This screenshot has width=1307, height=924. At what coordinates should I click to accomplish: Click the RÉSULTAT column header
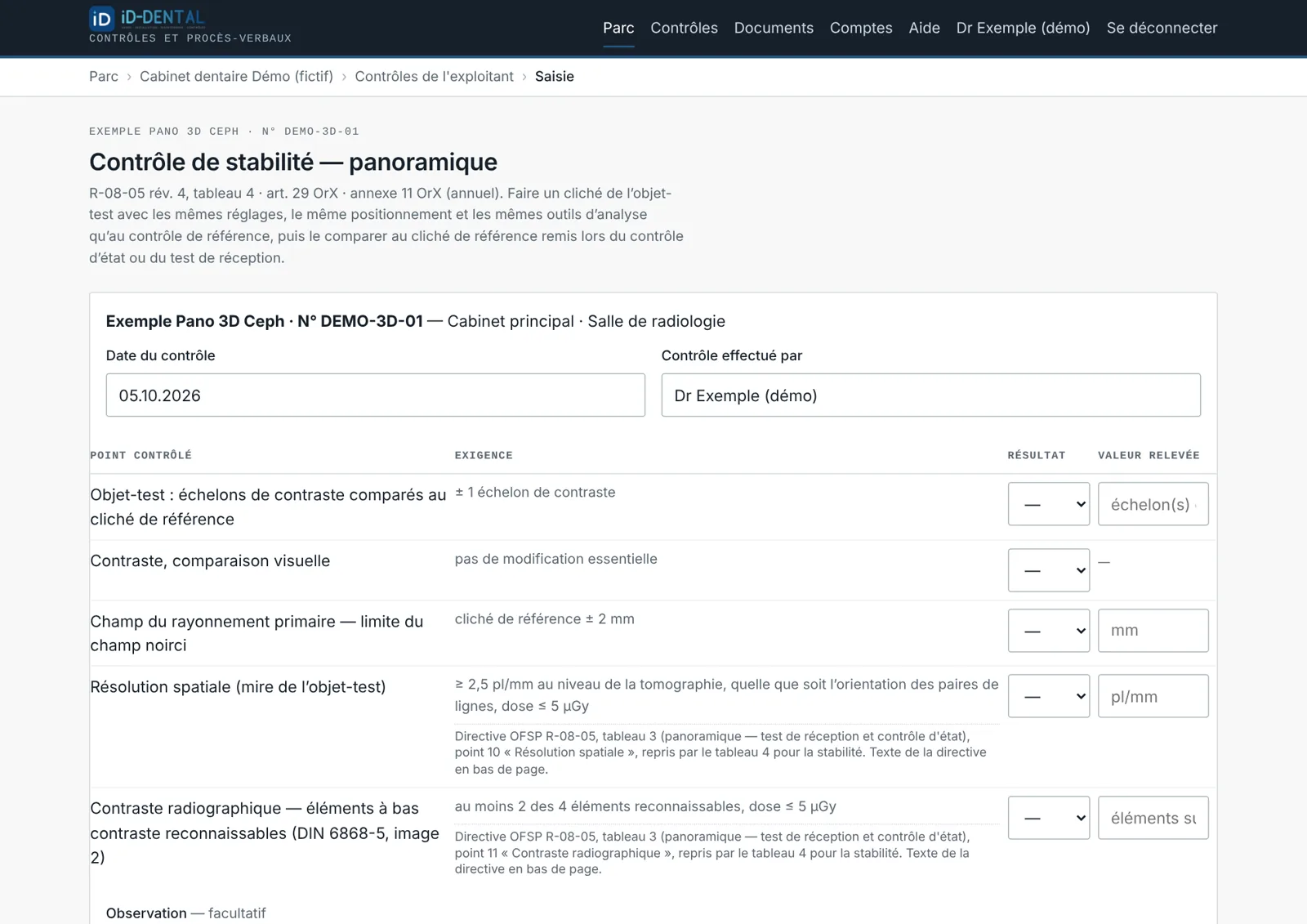tap(1036, 455)
